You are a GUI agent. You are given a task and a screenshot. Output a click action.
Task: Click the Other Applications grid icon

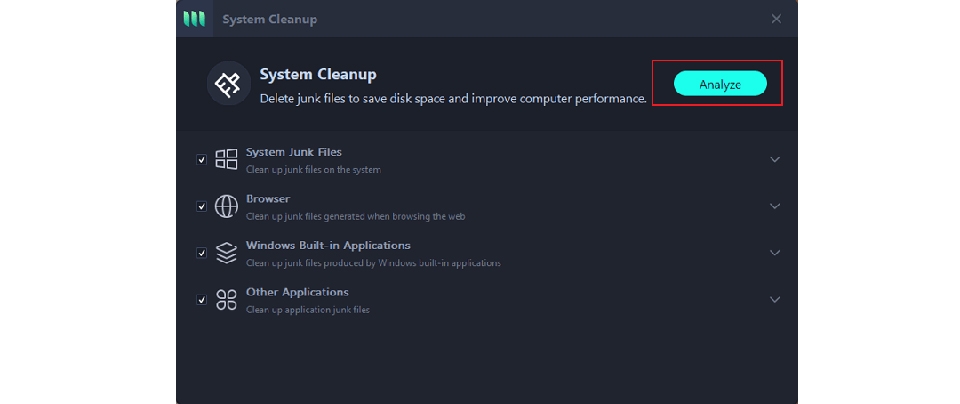(x=227, y=299)
